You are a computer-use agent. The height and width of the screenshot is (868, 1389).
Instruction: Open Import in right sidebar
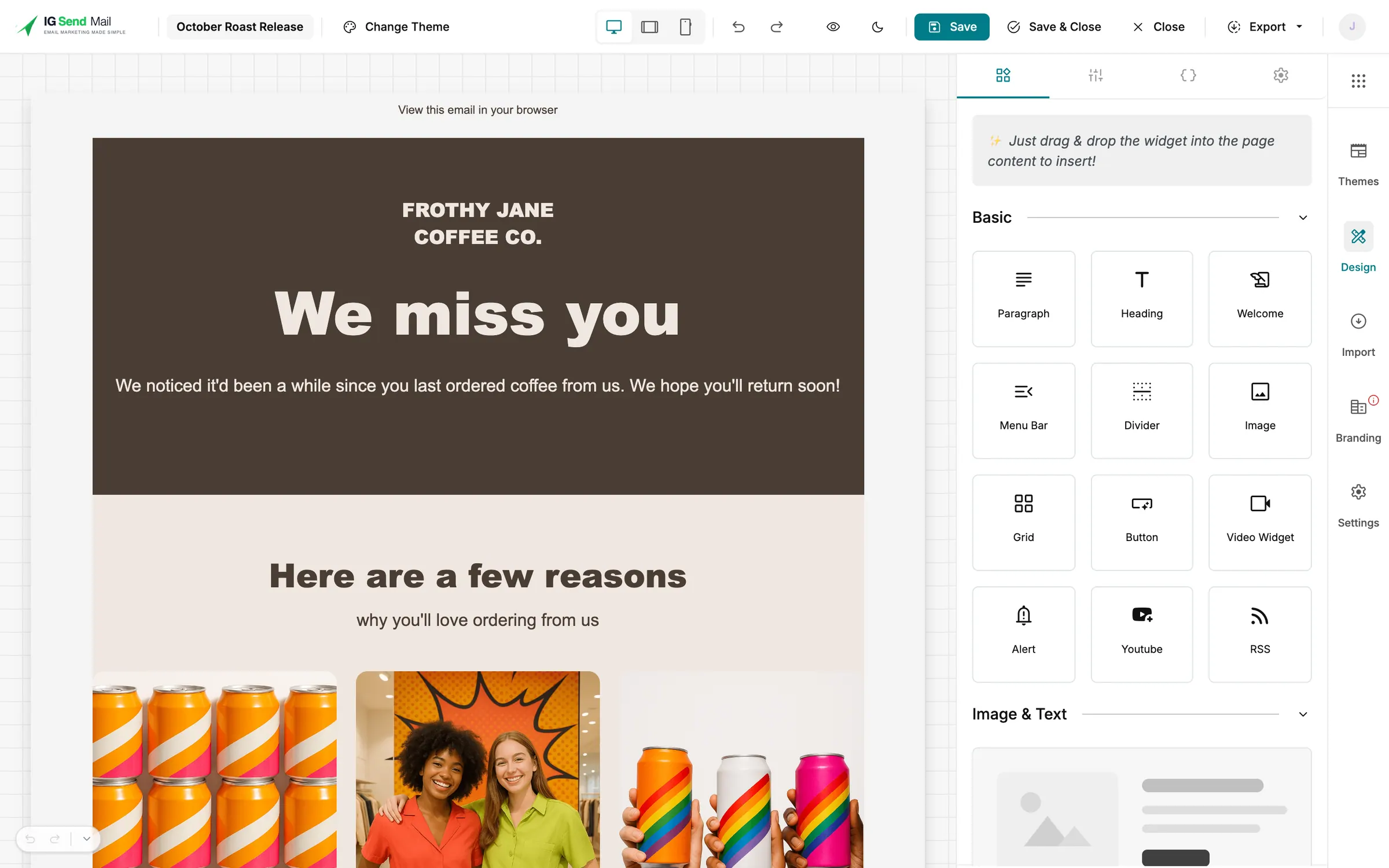pos(1358,336)
